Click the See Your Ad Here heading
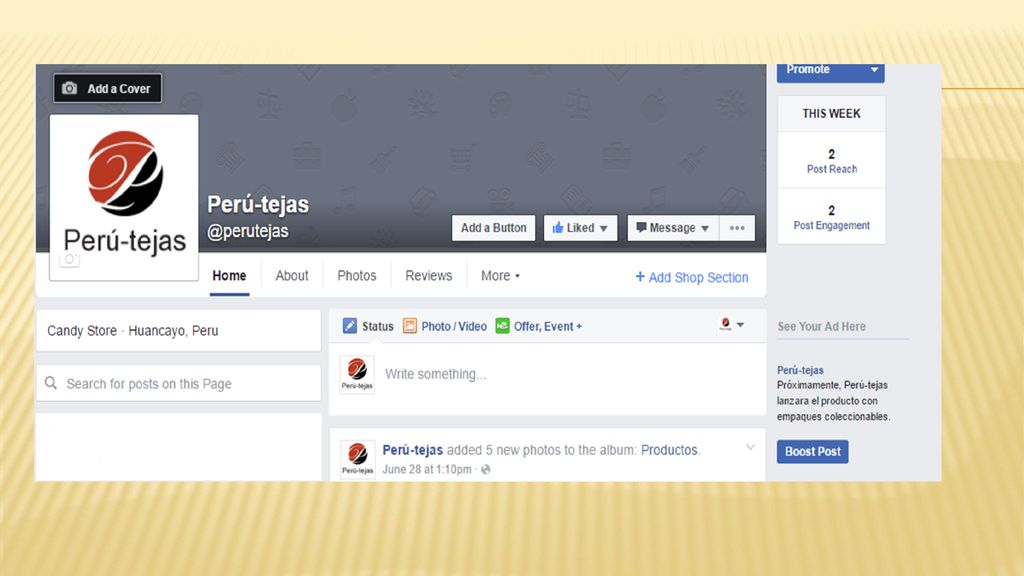The image size is (1024, 576). (x=821, y=327)
